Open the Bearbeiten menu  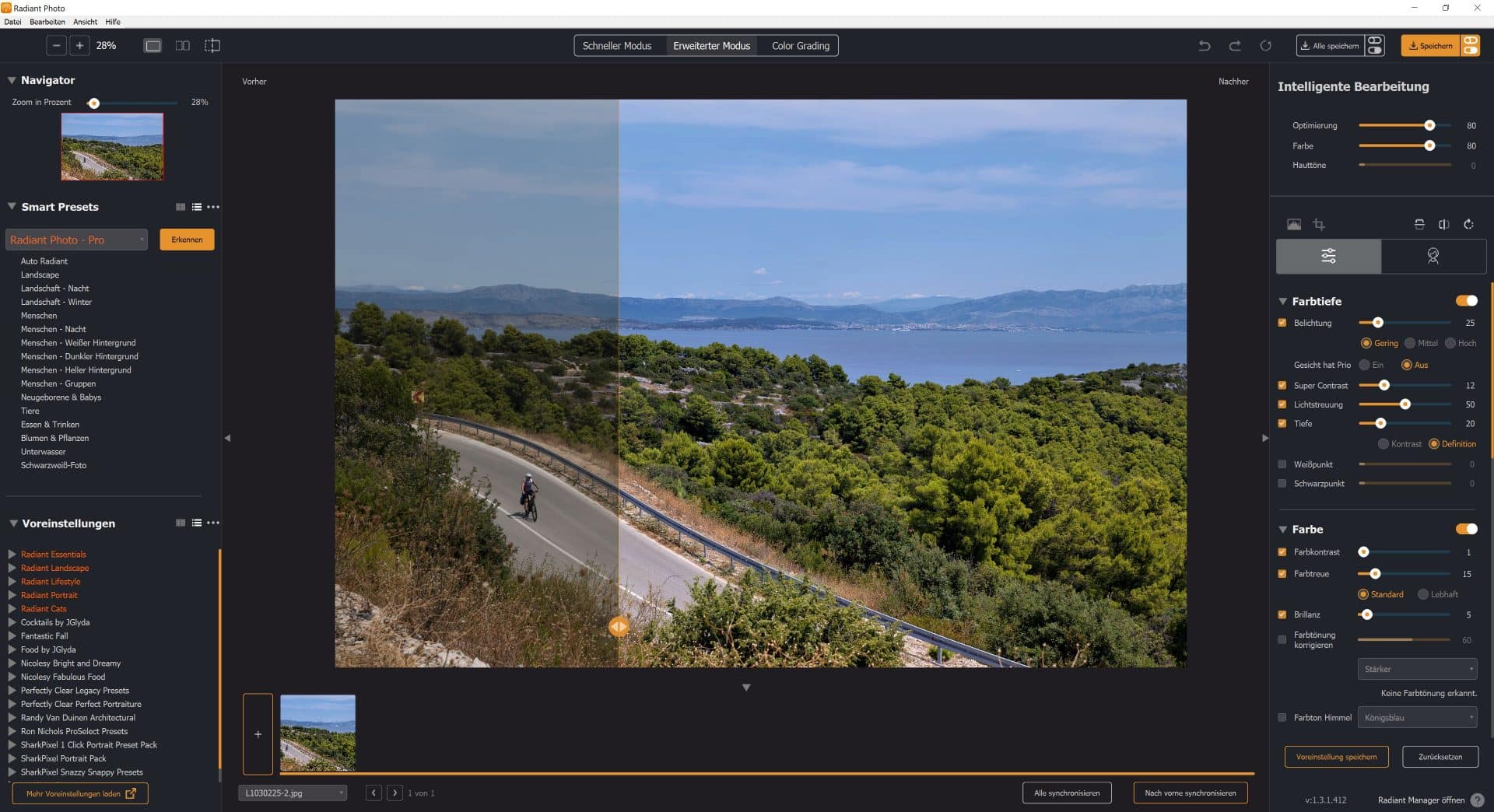coord(47,22)
